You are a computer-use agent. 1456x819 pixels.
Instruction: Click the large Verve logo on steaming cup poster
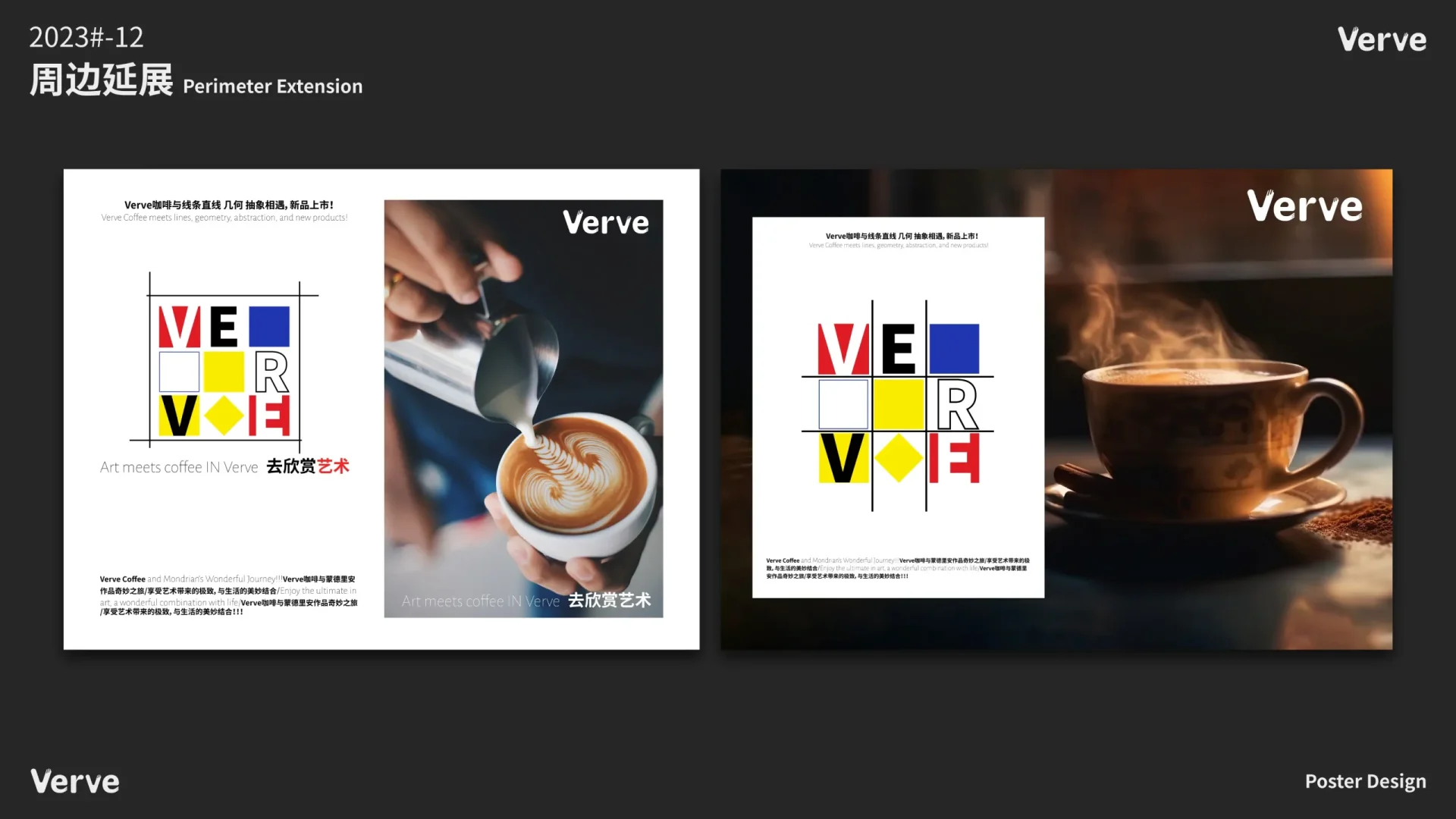(x=1304, y=206)
